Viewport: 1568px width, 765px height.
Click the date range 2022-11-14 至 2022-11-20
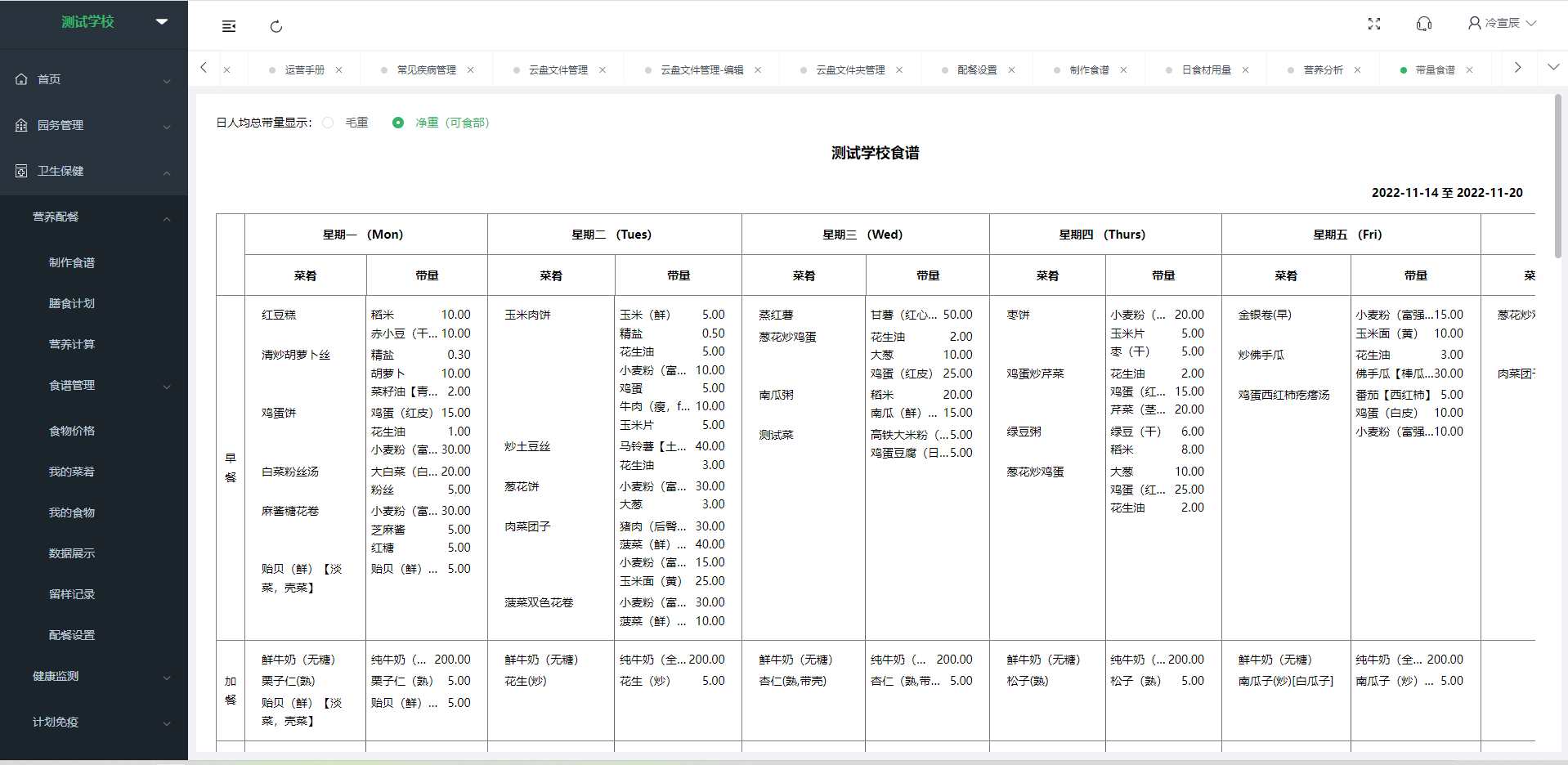(1447, 193)
